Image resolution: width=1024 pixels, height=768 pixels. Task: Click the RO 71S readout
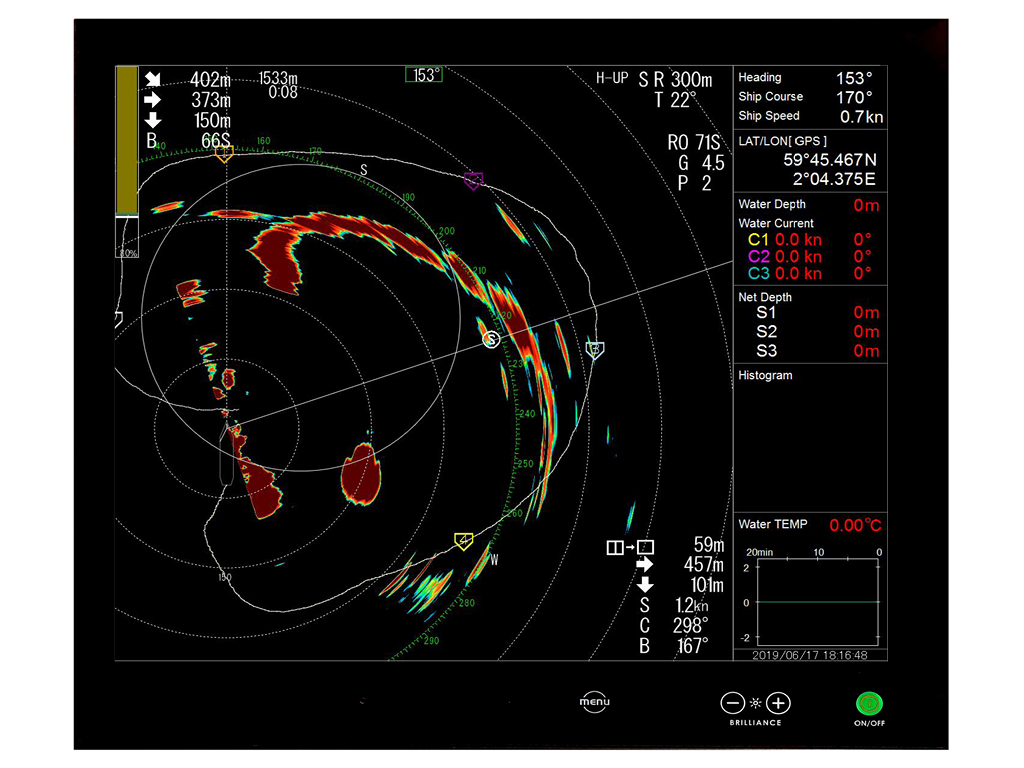click(x=694, y=142)
